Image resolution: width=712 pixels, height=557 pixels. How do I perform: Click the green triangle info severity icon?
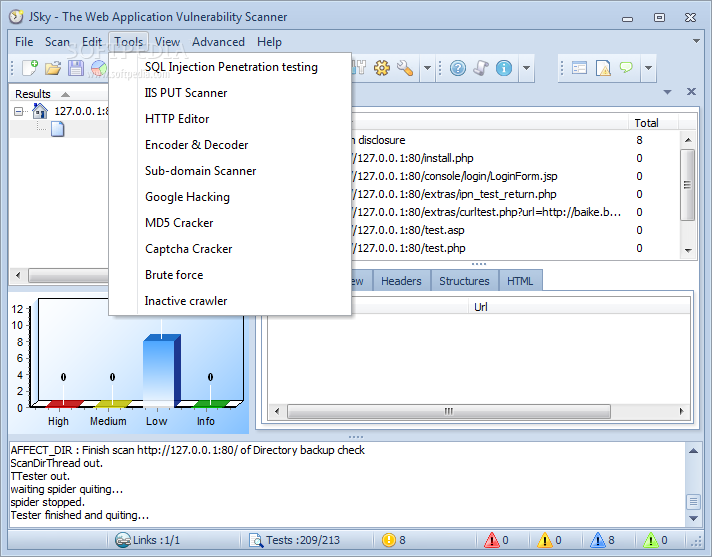tap(651, 540)
